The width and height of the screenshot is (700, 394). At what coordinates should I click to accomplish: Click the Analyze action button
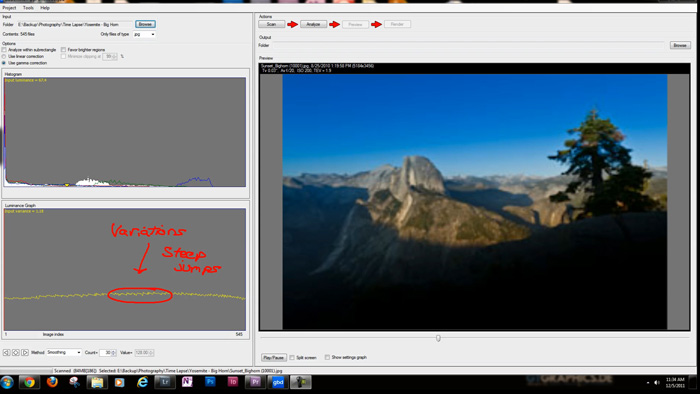[x=313, y=24]
